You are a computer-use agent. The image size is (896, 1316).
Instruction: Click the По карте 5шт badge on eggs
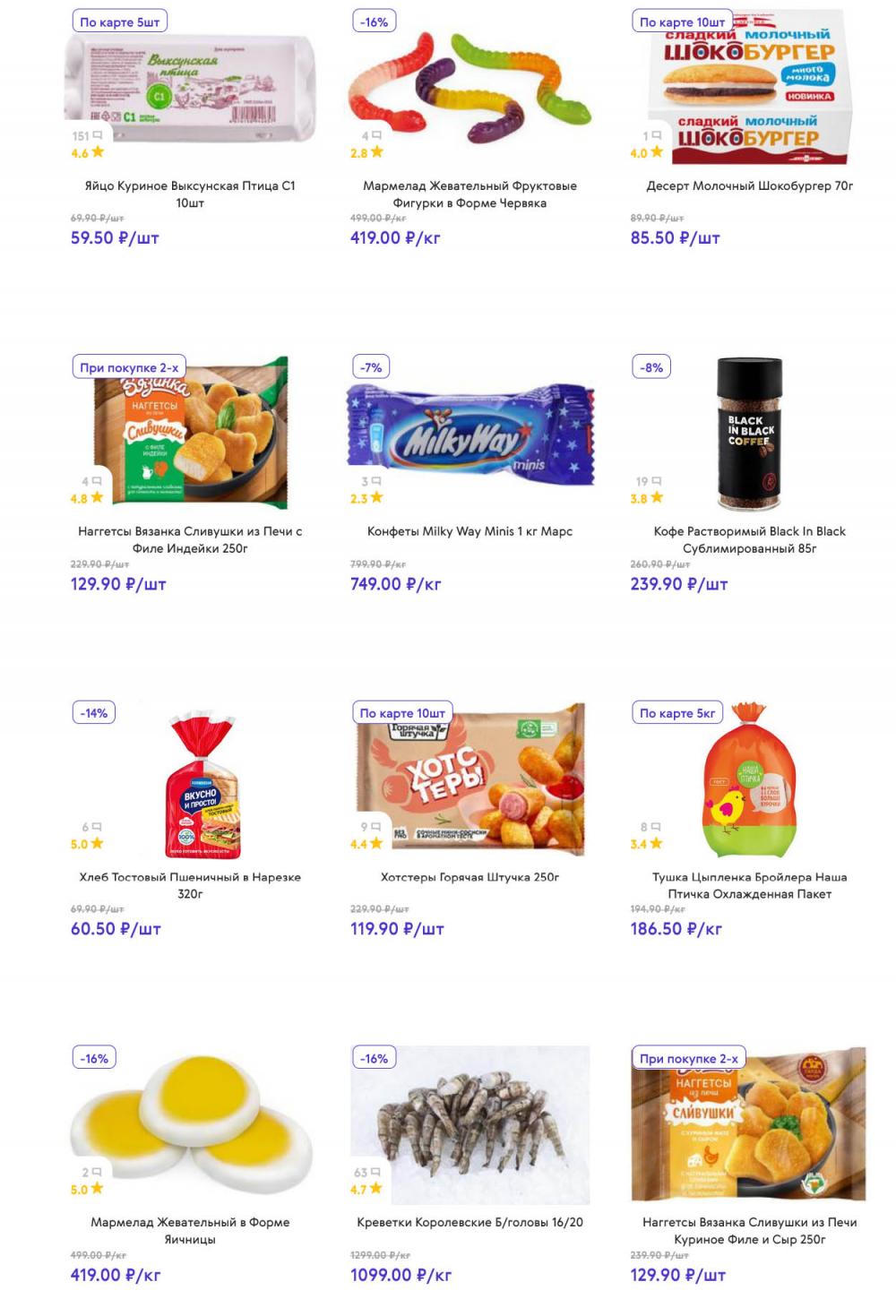click(120, 22)
